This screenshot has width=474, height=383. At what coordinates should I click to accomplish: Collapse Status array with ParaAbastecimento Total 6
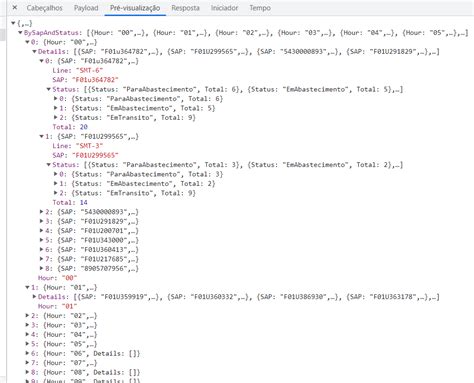click(49, 89)
